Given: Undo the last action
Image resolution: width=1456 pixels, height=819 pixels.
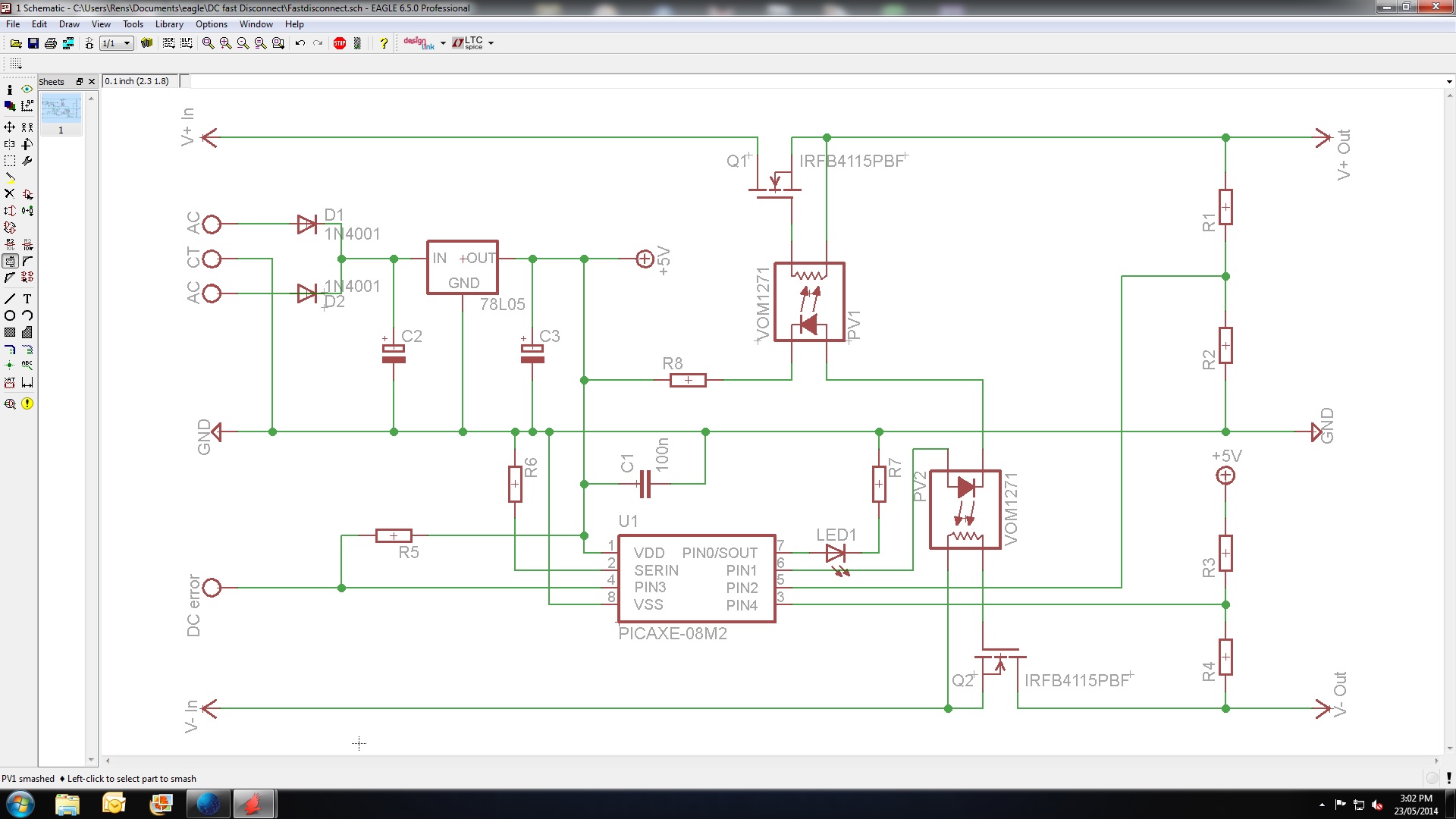Looking at the screenshot, I should tap(300, 43).
